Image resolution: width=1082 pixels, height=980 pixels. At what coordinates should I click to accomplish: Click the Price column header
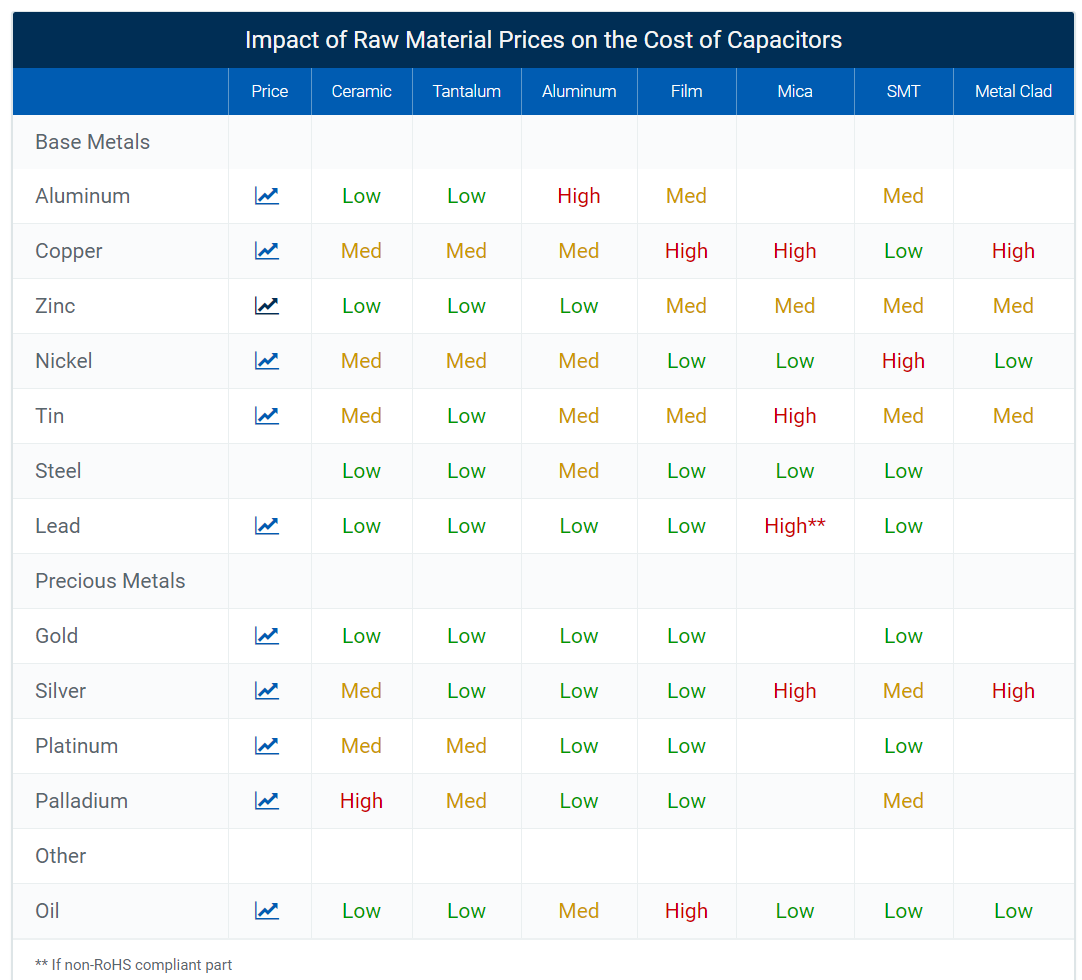269,91
